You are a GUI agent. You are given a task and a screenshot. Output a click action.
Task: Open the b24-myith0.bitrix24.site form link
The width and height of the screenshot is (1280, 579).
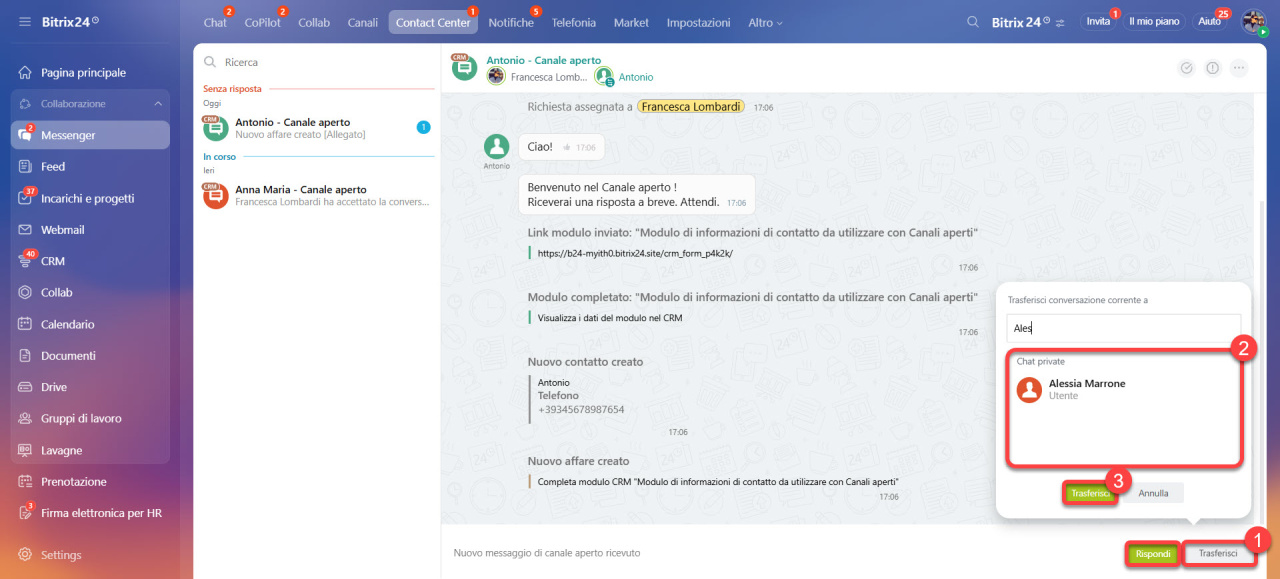pyautogui.click(x=635, y=253)
